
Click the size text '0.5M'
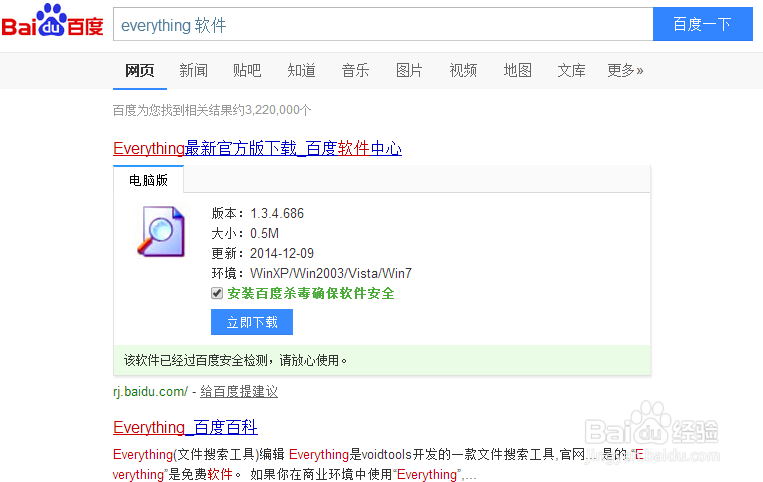pyautogui.click(x=264, y=233)
